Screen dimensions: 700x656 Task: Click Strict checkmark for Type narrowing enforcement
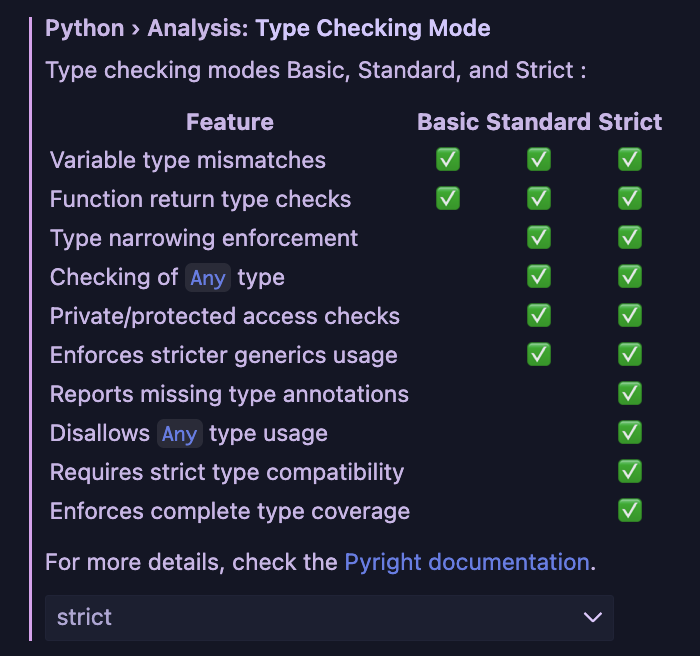630,238
